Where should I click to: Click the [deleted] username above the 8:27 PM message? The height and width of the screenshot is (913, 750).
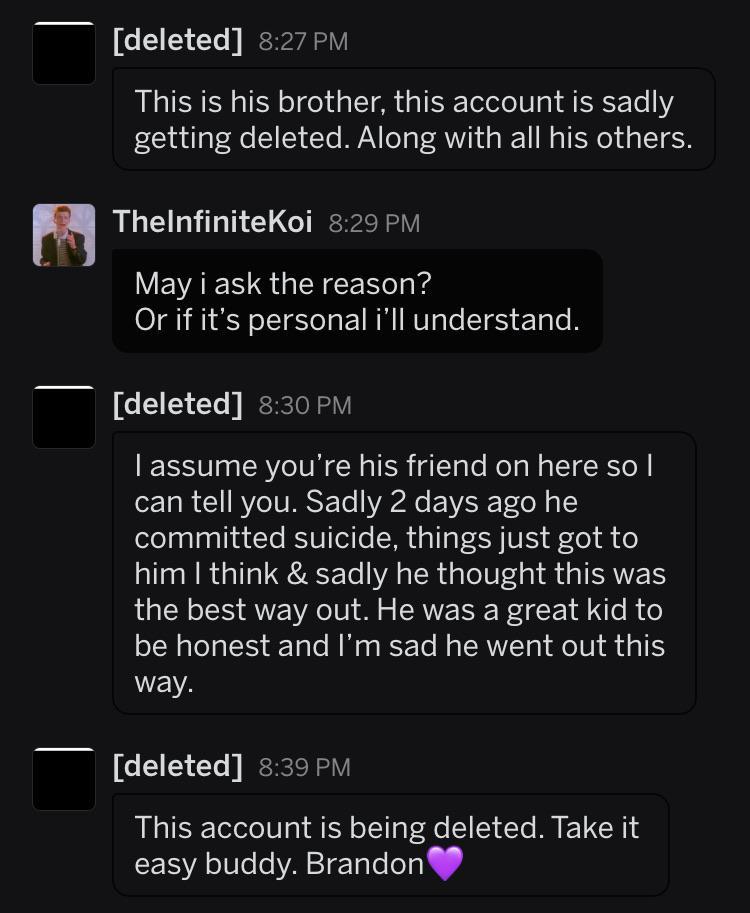click(x=178, y=41)
